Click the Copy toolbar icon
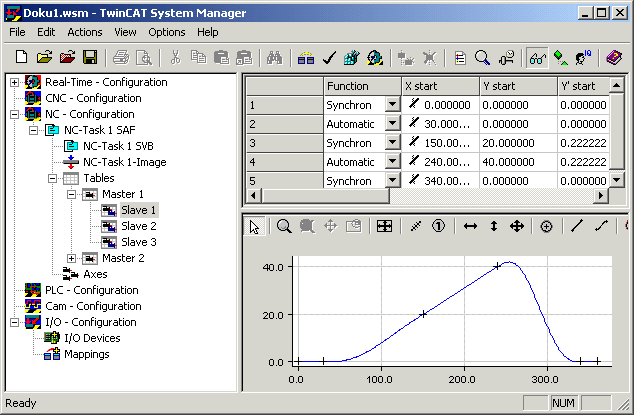 [x=198, y=57]
